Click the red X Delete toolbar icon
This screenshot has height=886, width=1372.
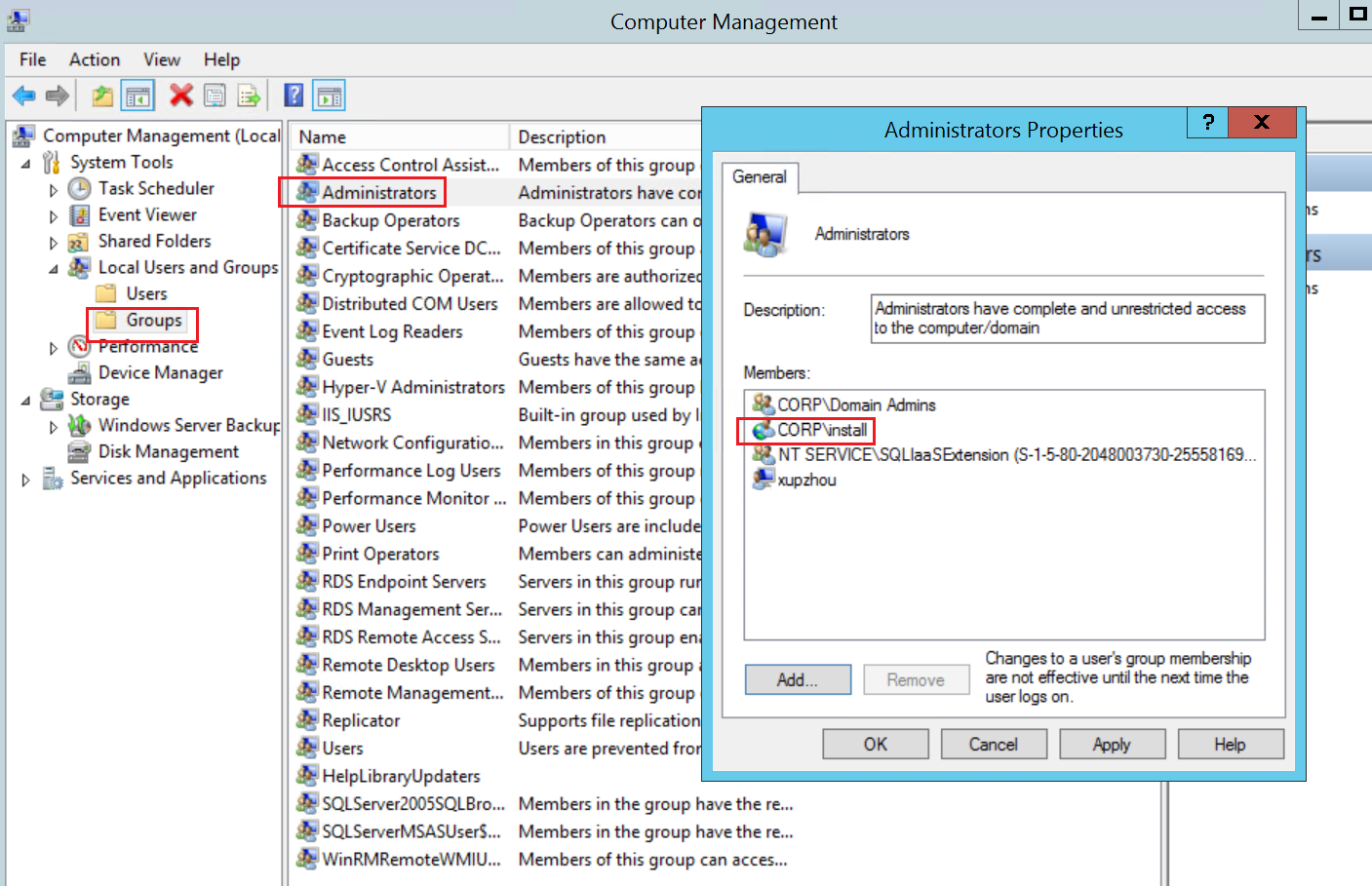point(180,96)
